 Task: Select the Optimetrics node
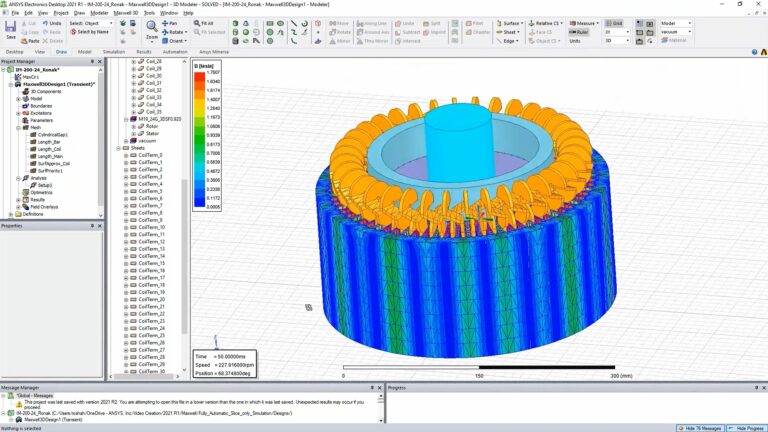41,192
